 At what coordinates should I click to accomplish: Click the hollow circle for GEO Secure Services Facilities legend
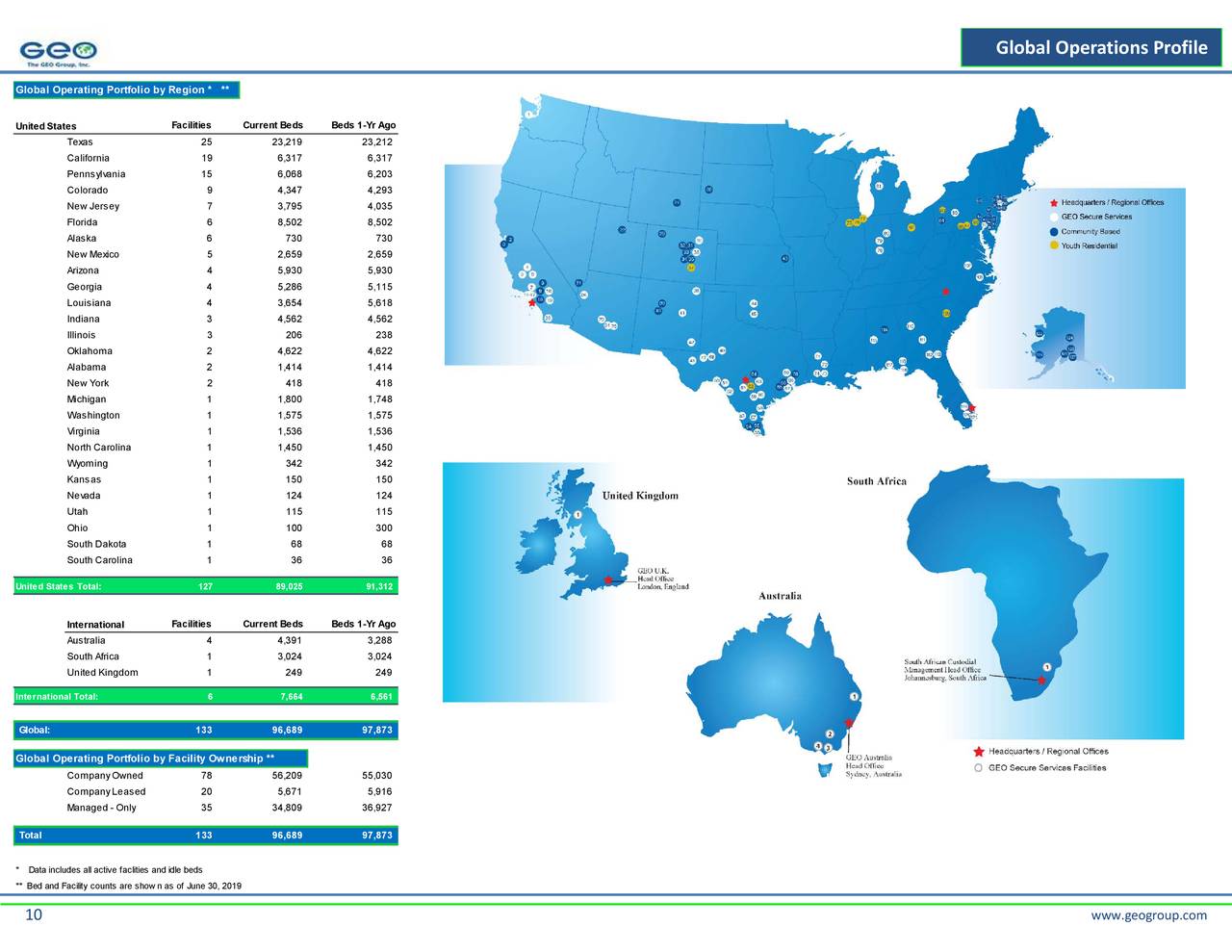point(978,768)
